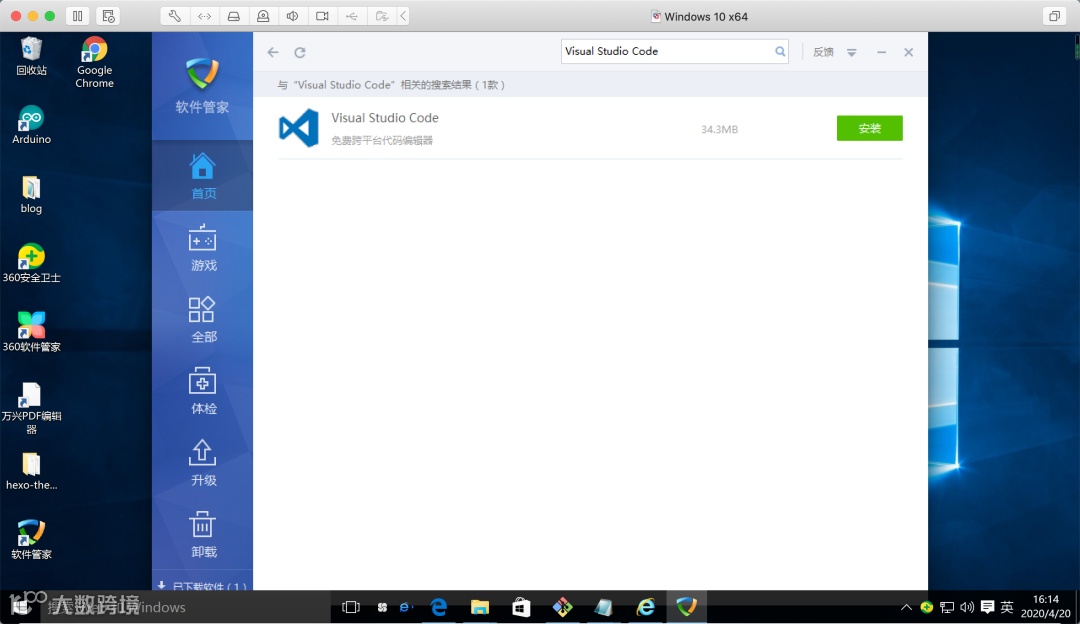Click the VM USB devices icon
This screenshot has width=1080, height=624.
coord(352,16)
